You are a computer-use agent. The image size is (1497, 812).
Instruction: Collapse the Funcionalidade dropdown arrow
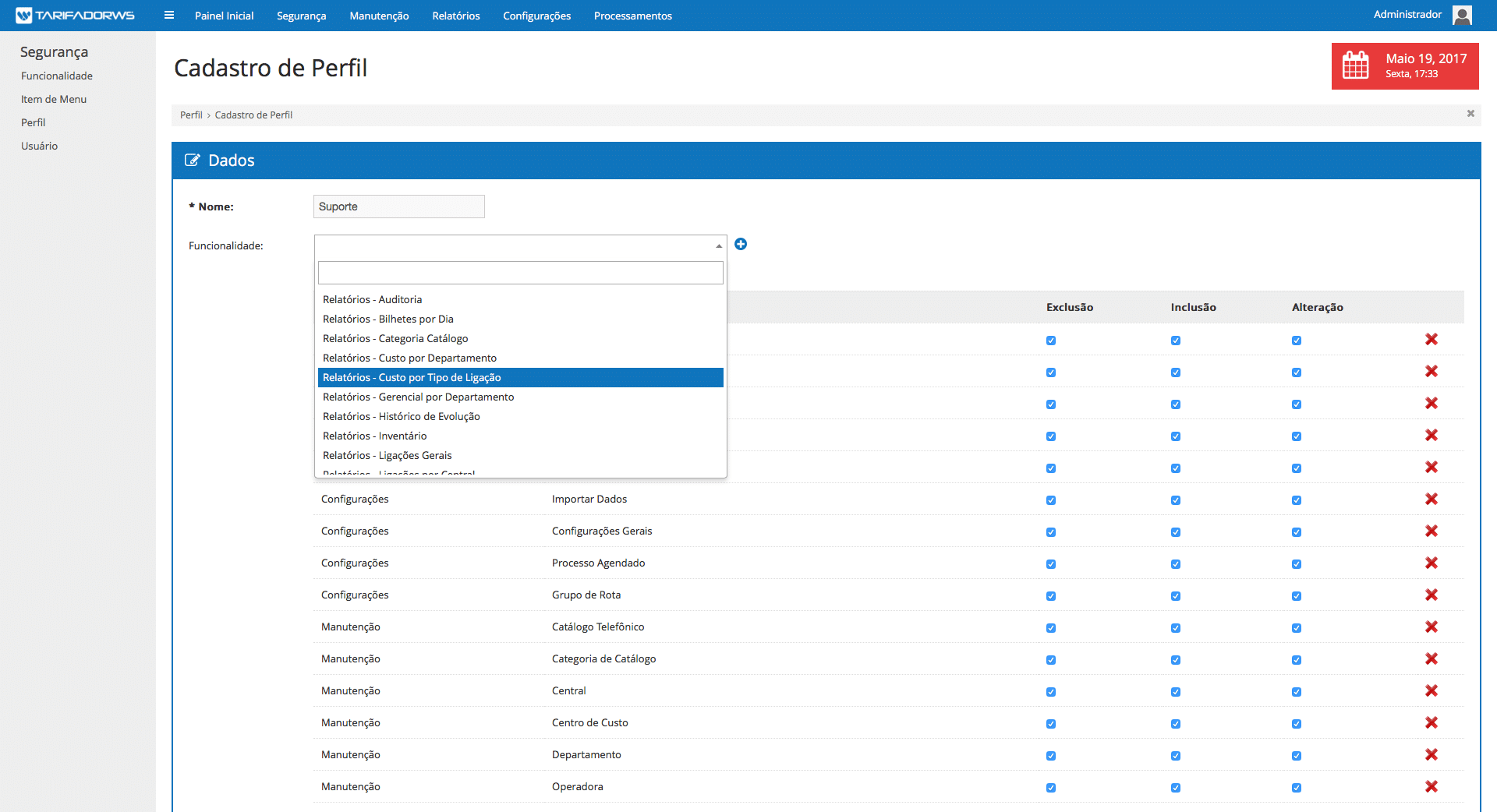tap(718, 246)
